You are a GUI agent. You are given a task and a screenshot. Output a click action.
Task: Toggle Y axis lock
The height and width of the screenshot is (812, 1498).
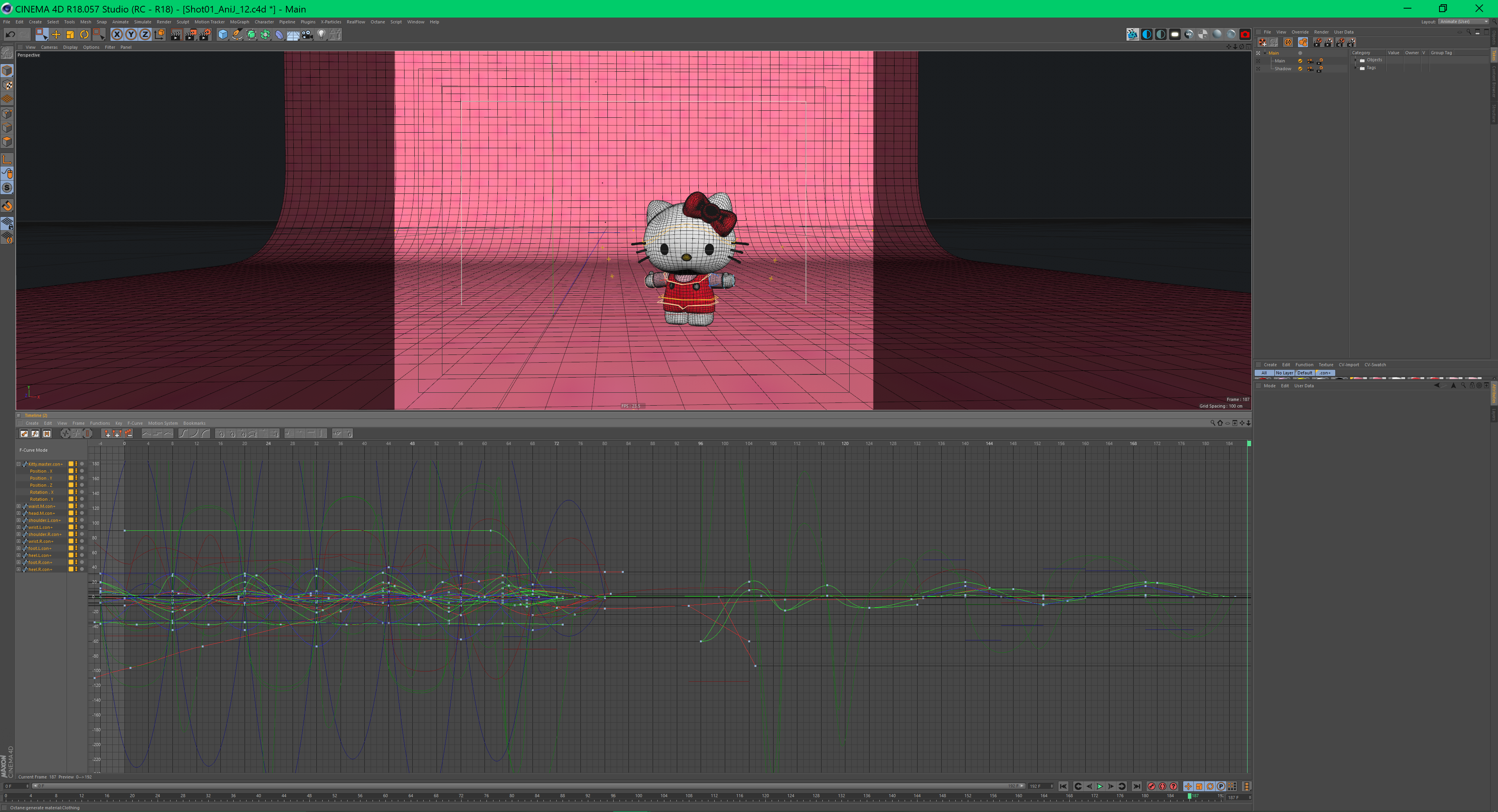[x=131, y=35]
